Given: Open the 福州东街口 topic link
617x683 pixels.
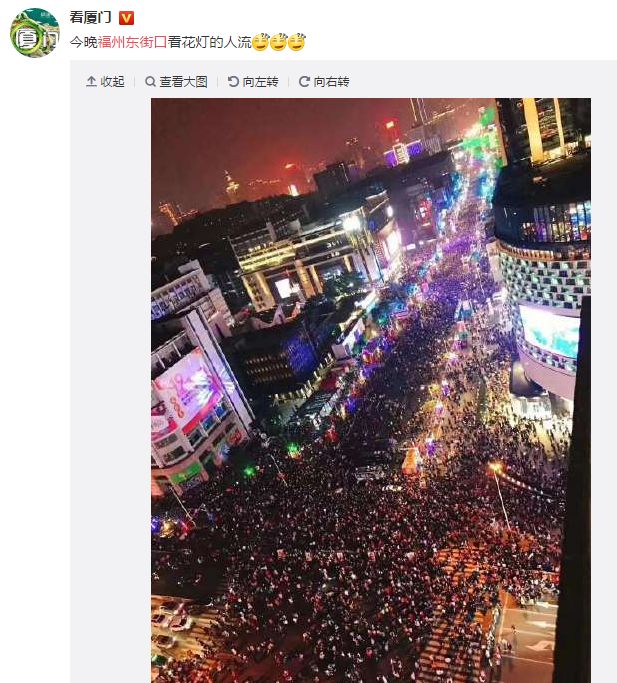Looking at the screenshot, I should tap(132, 42).
